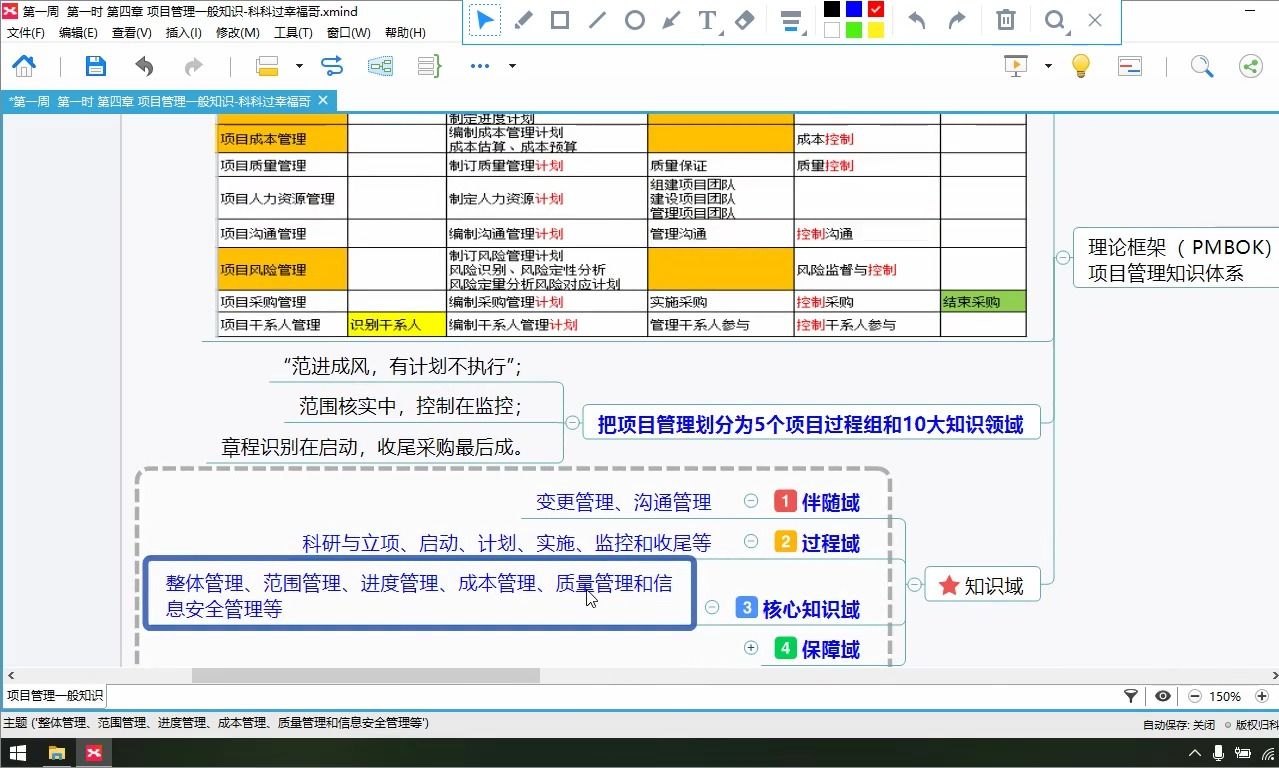This screenshot has width=1279, height=768.
Task: Select the ellipse drawing tool
Action: tap(634, 19)
